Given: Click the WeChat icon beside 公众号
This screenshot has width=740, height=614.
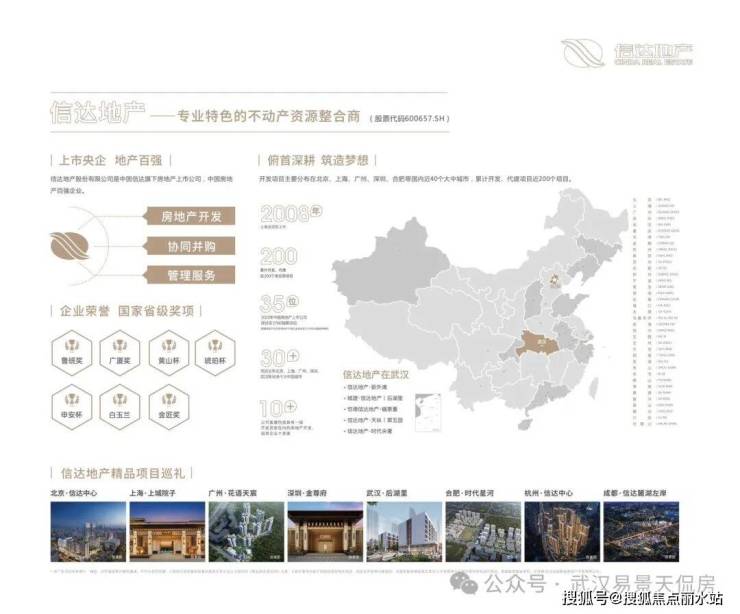Looking at the screenshot, I should pos(464,583).
